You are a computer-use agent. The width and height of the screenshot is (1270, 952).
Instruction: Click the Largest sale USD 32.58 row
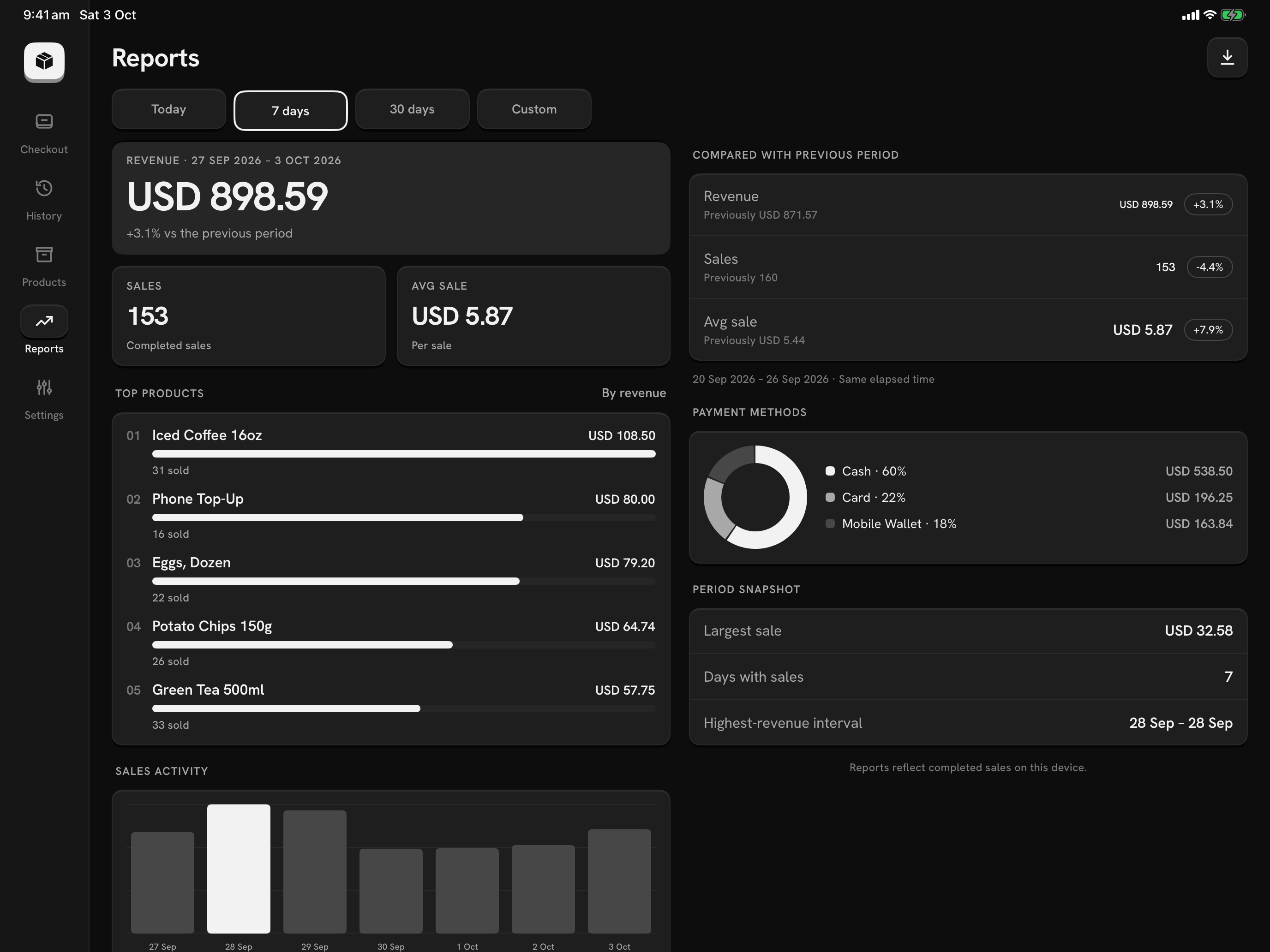point(968,631)
